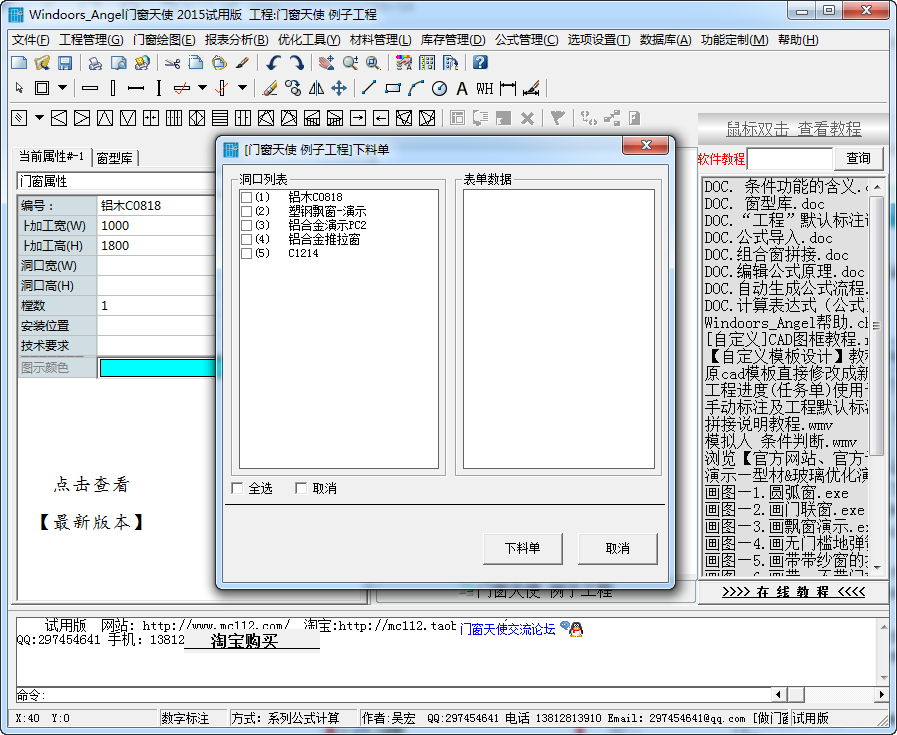Open the 文件(F) menu
This screenshot has width=897, height=735.
coord(31,39)
